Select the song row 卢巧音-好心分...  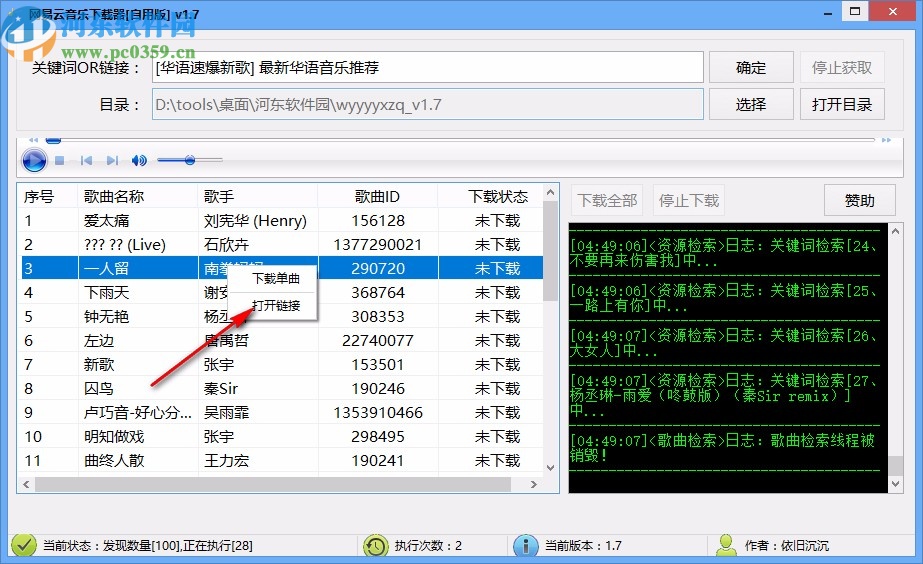pos(282,412)
